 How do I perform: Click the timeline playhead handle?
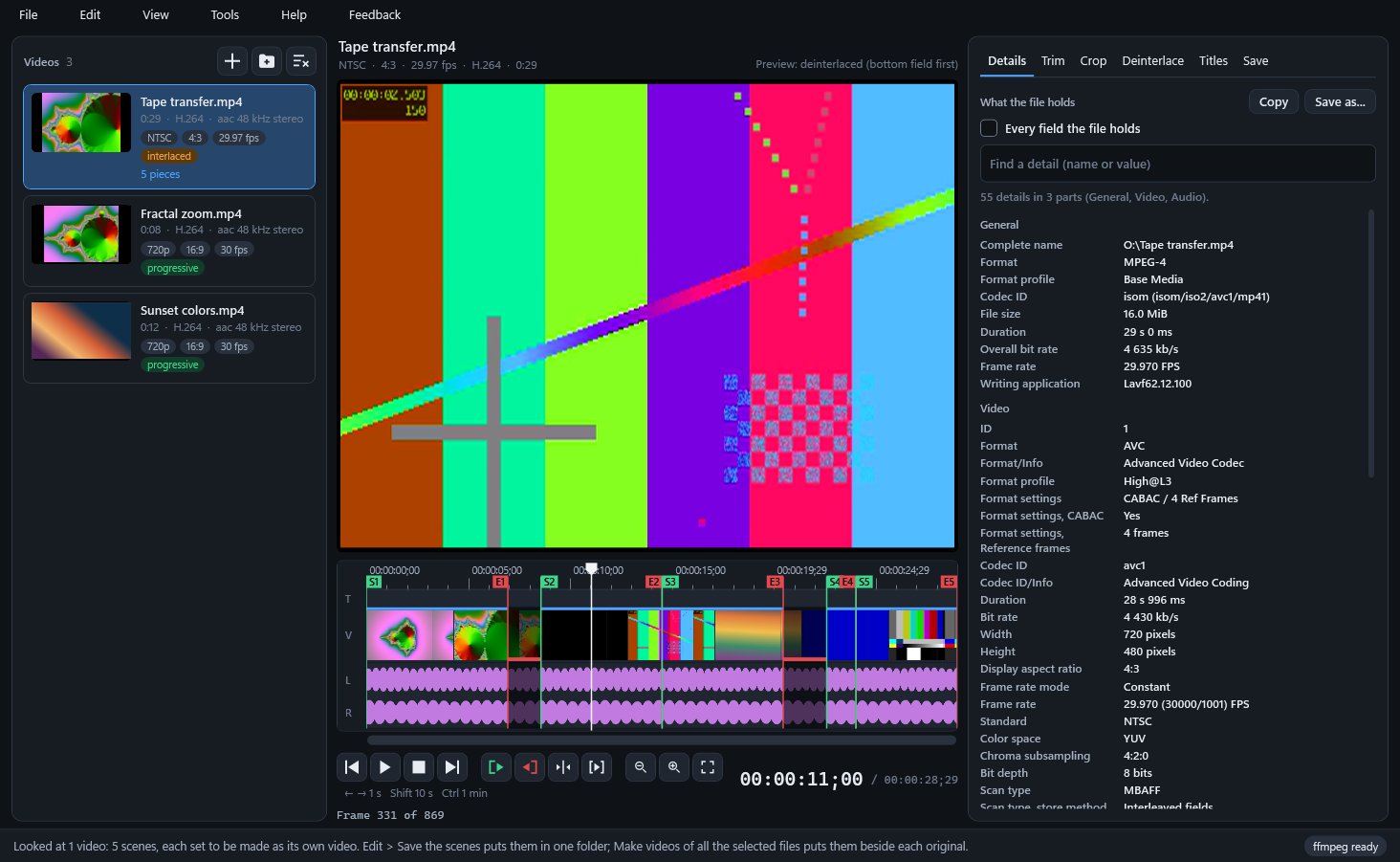(x=591, y=568)
